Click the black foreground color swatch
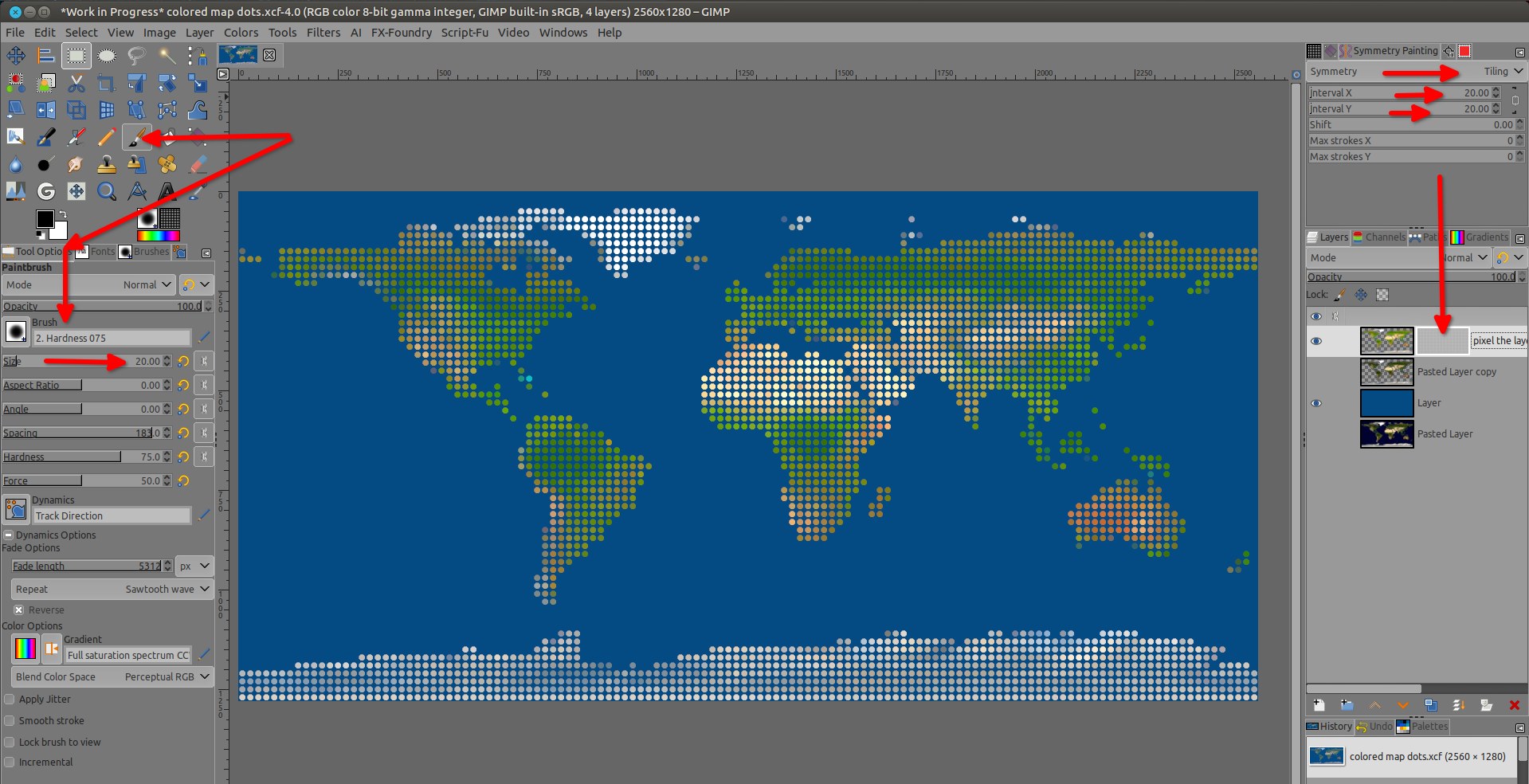This screenshot has width=1529, height=784. [x=45, y=219]
